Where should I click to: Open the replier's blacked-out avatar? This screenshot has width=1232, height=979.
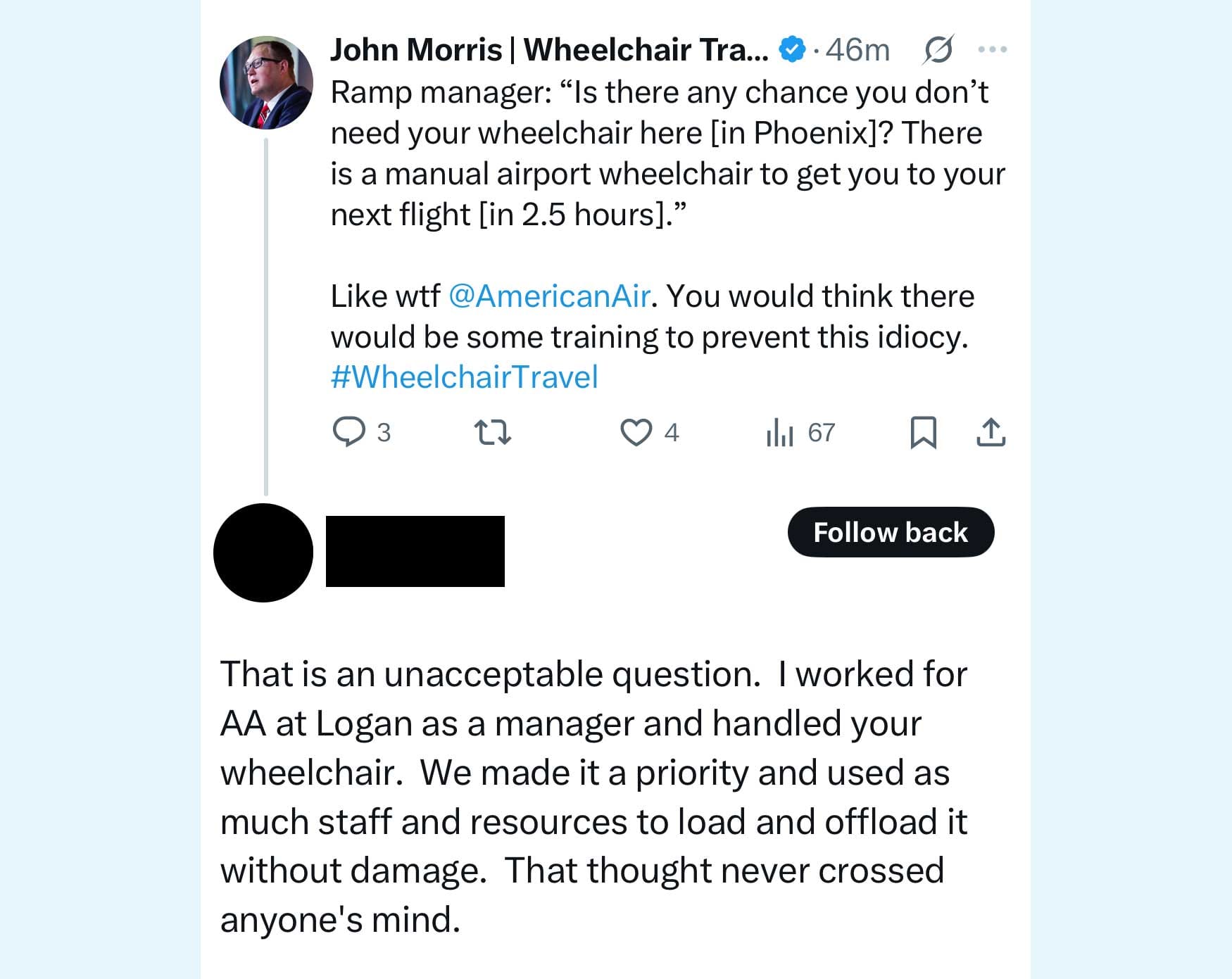pos(262,553)
